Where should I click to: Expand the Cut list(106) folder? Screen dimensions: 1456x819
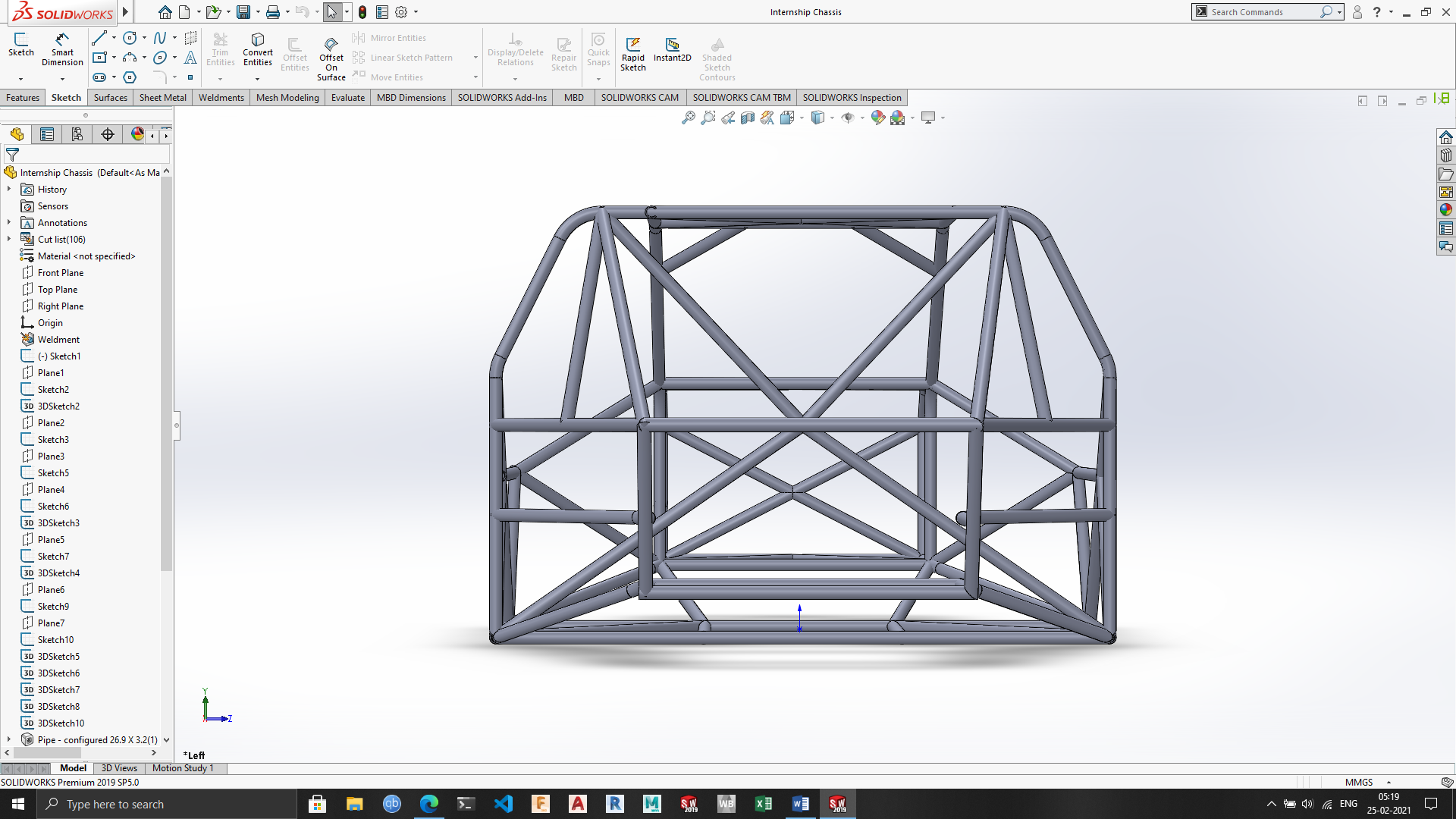pyautogui.click(x=9, y=240)
